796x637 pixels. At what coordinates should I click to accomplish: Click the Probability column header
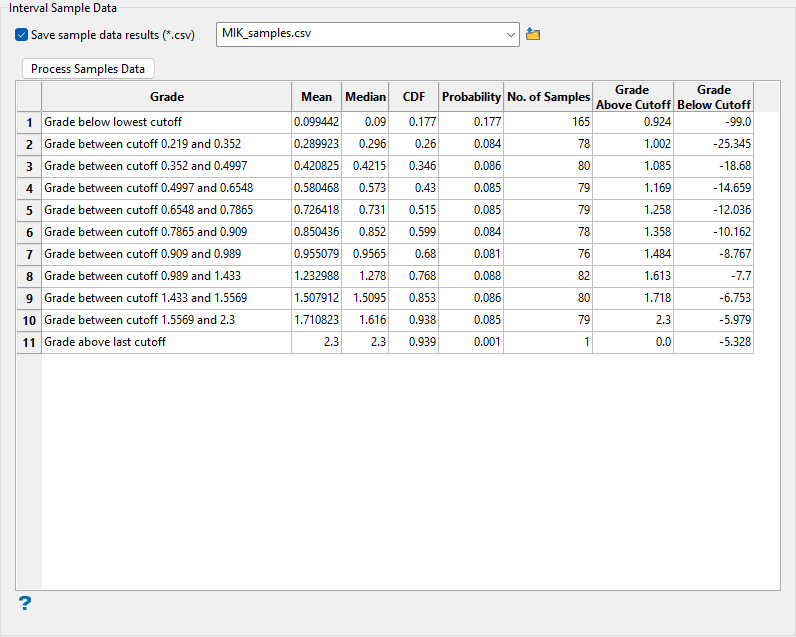tap(471, 97)
